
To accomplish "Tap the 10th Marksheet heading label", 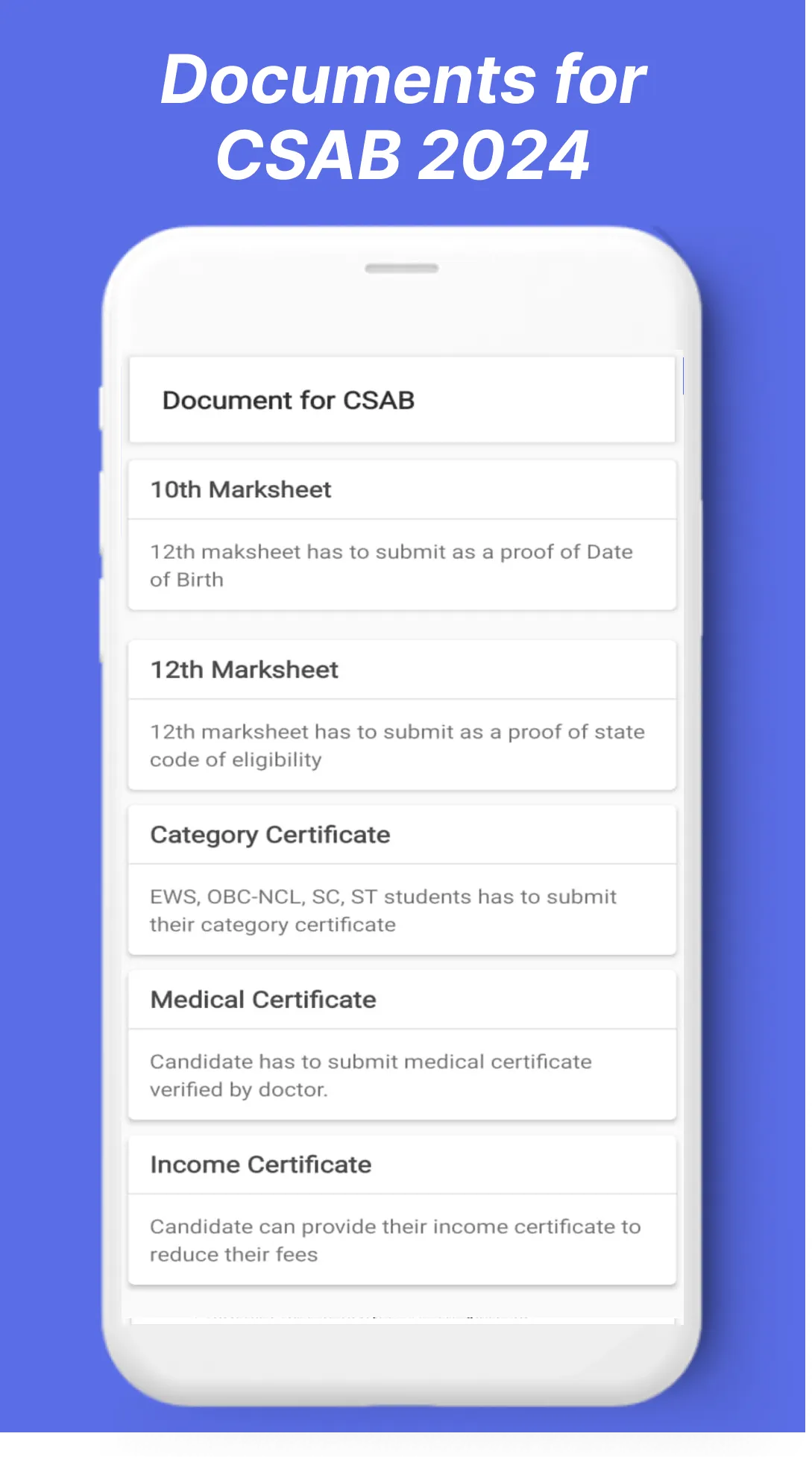I will [240, 489].
